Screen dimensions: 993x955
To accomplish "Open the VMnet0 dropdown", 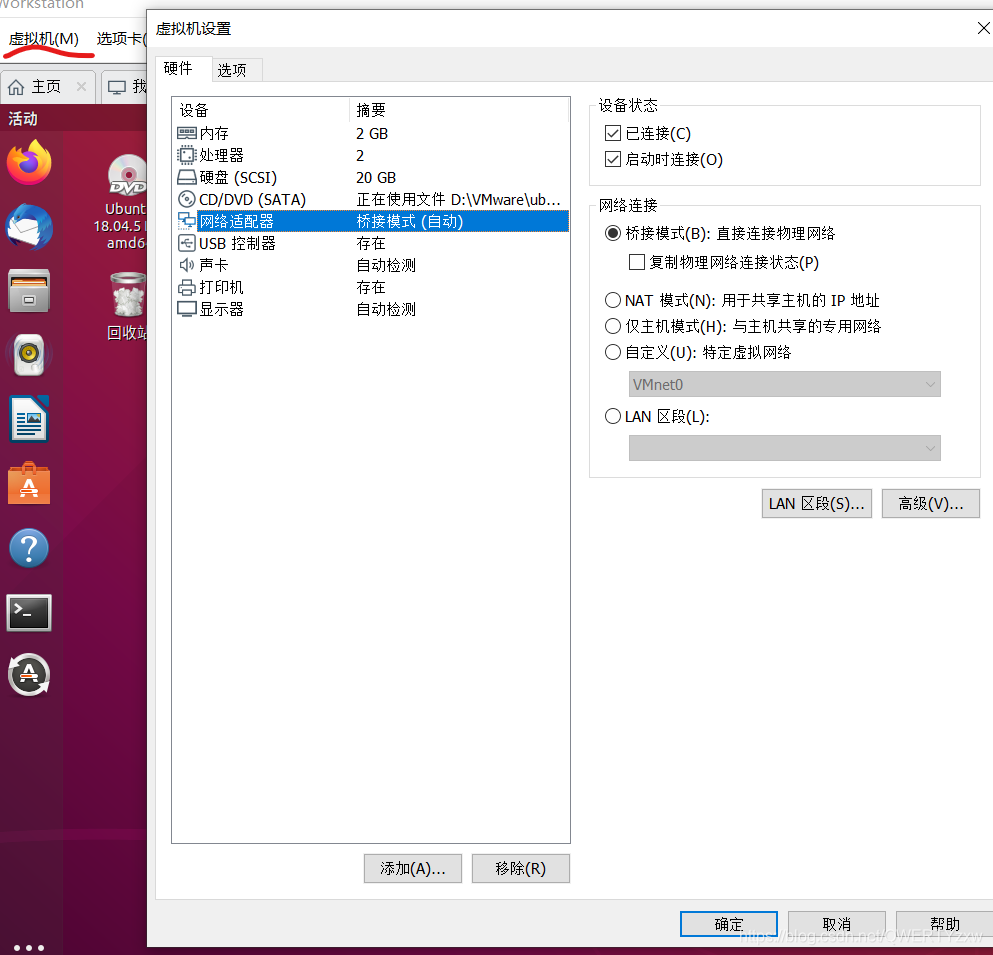I will point(784,384).
